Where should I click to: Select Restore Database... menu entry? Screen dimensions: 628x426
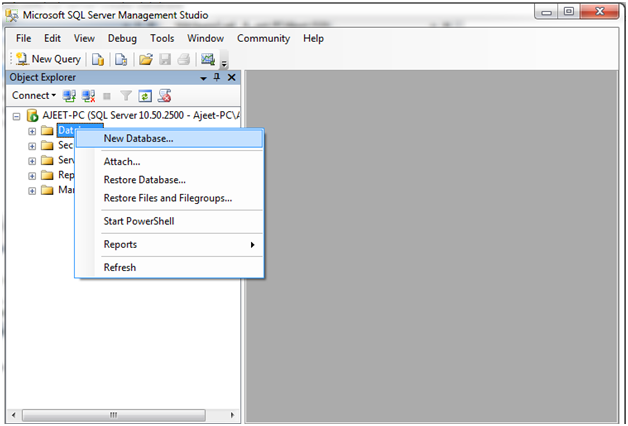[x=169, y=180]
